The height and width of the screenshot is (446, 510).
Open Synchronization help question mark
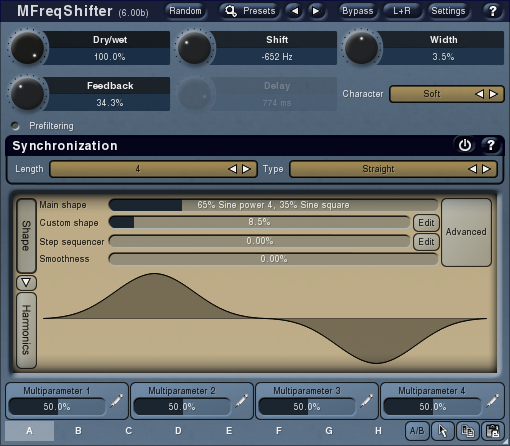coord(491,145)
